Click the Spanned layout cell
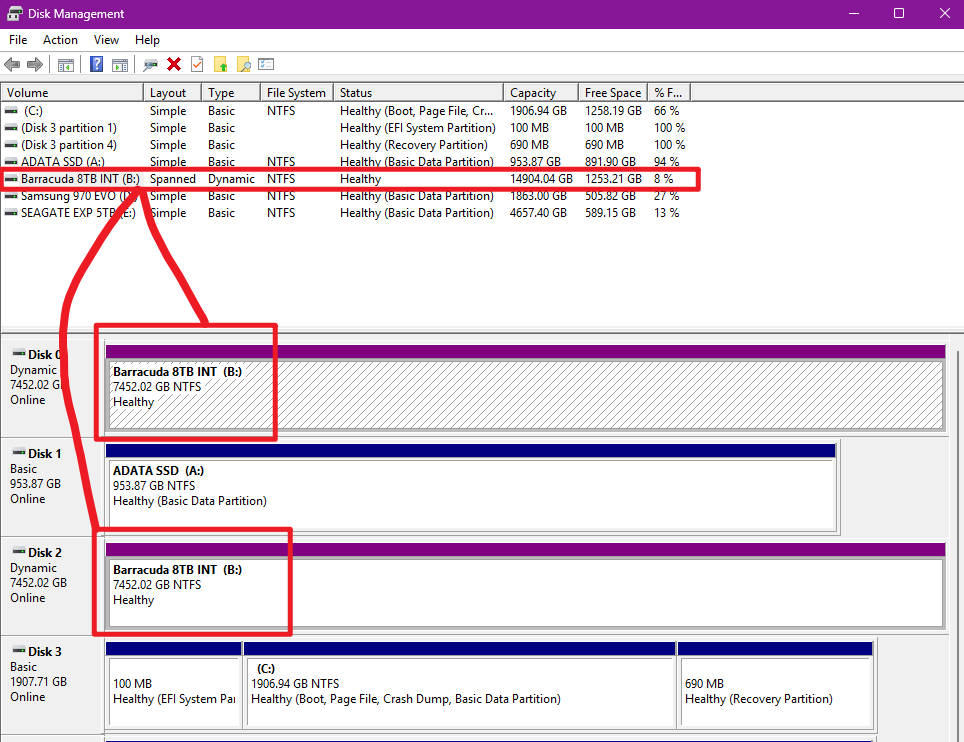Viewport: 964px width, 742px height. (173, 179)
